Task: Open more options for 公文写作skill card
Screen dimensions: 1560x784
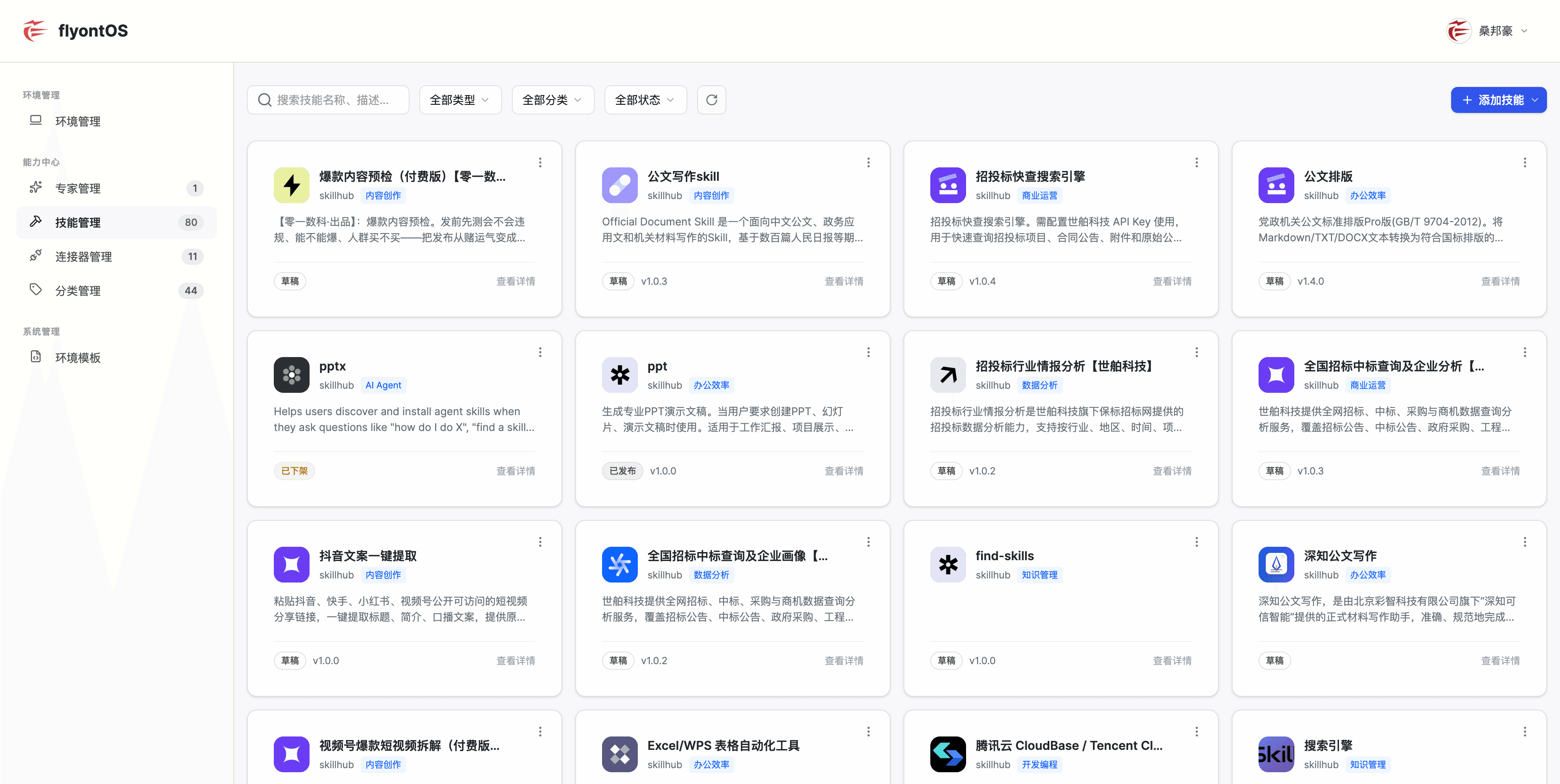Action: 869,162
